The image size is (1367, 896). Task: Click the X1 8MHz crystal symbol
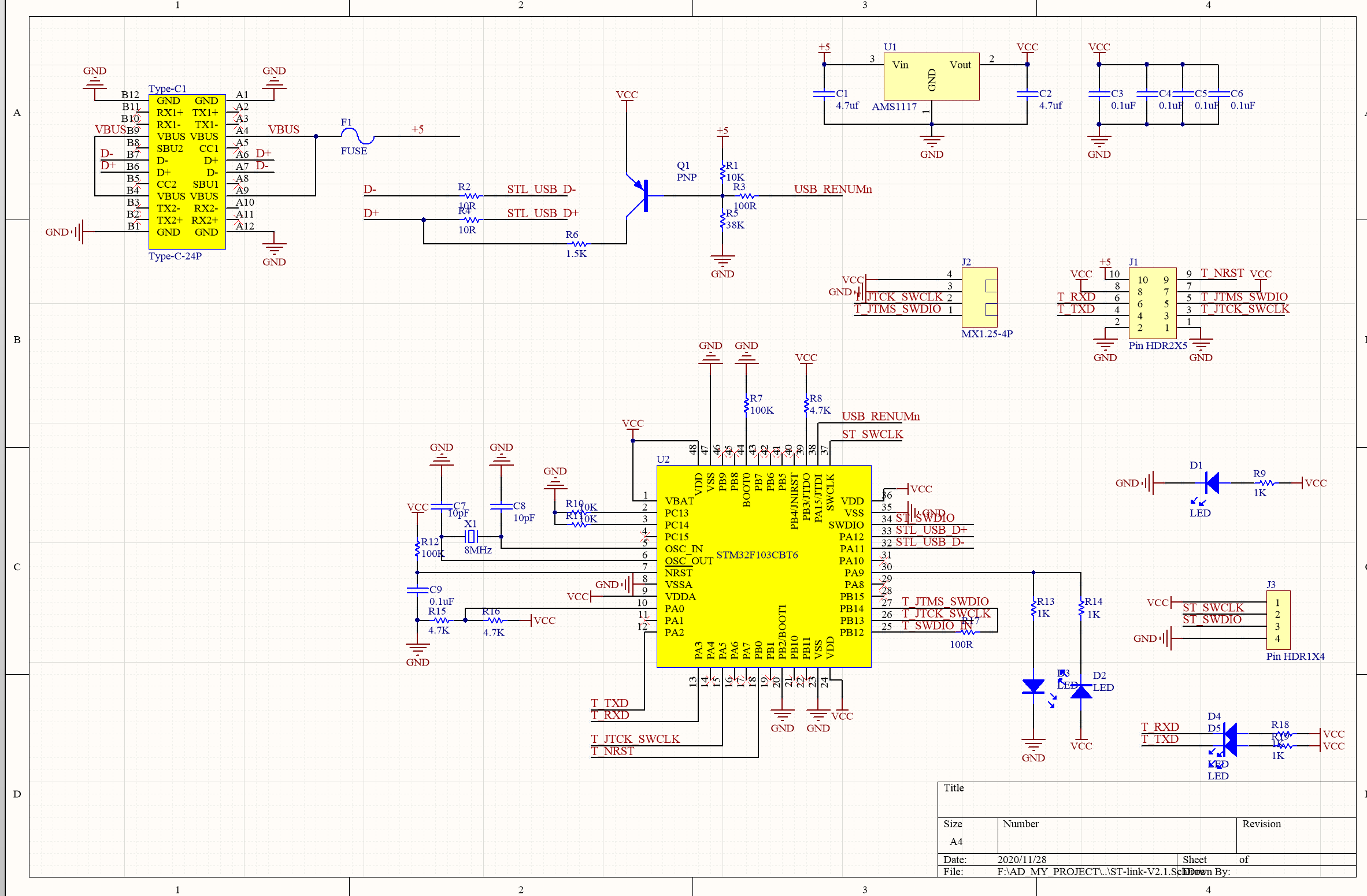coord(471,537)
